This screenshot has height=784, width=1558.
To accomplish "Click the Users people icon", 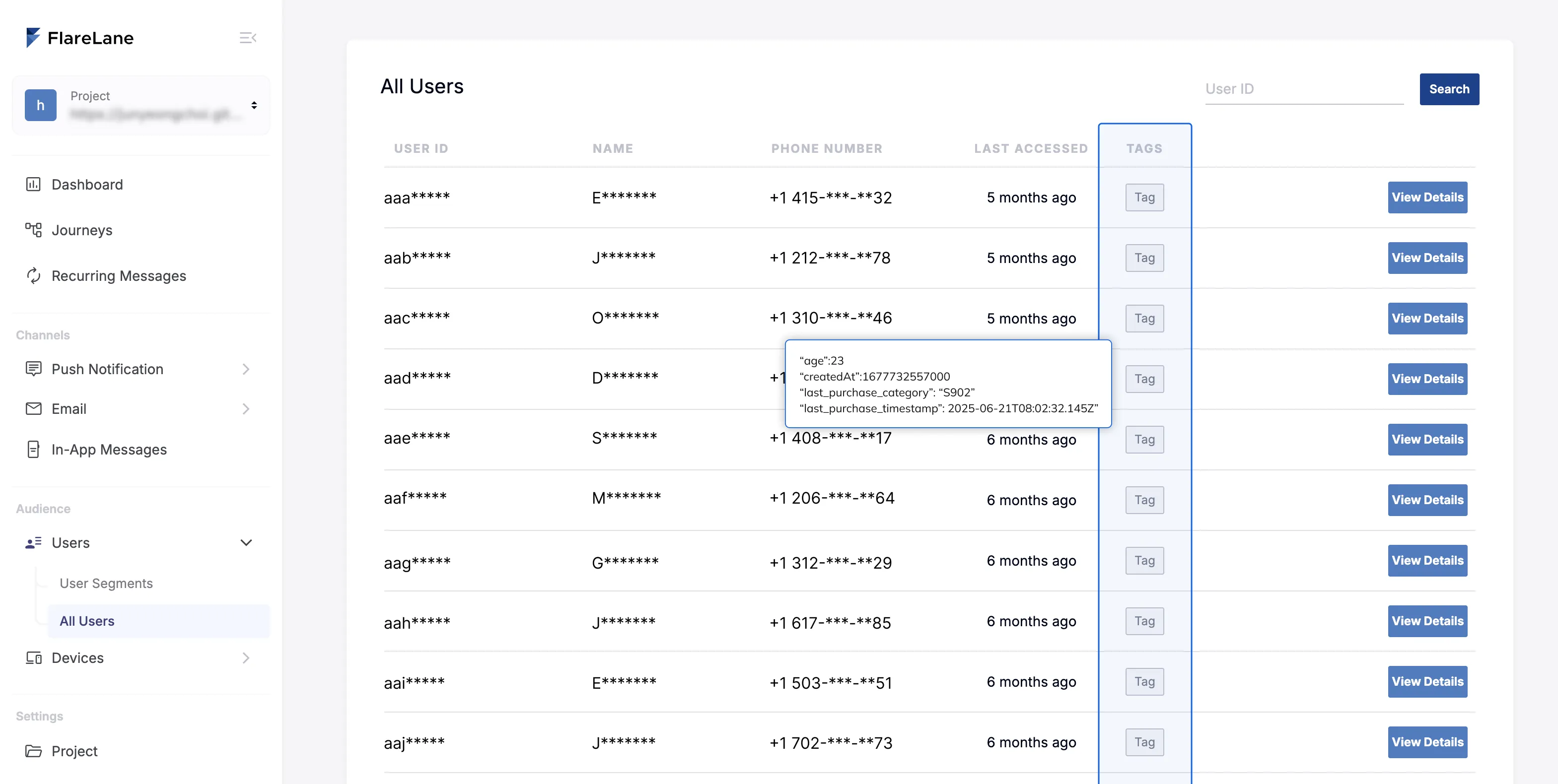I will [33, 542].
